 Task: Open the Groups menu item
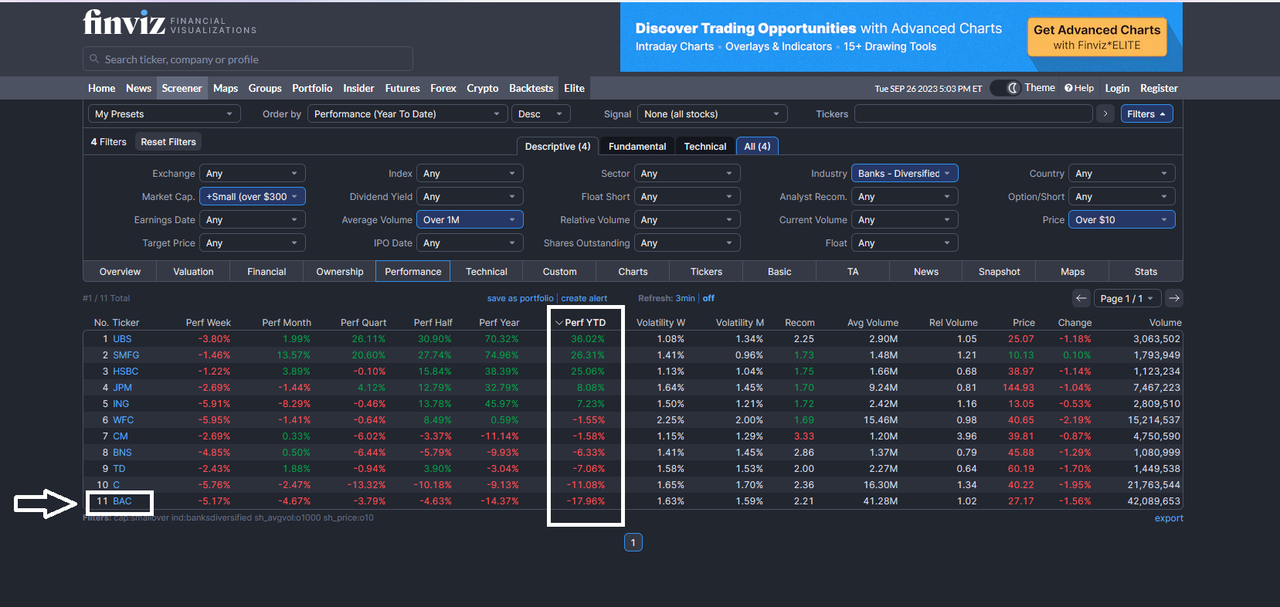click(x=265, y=88)
